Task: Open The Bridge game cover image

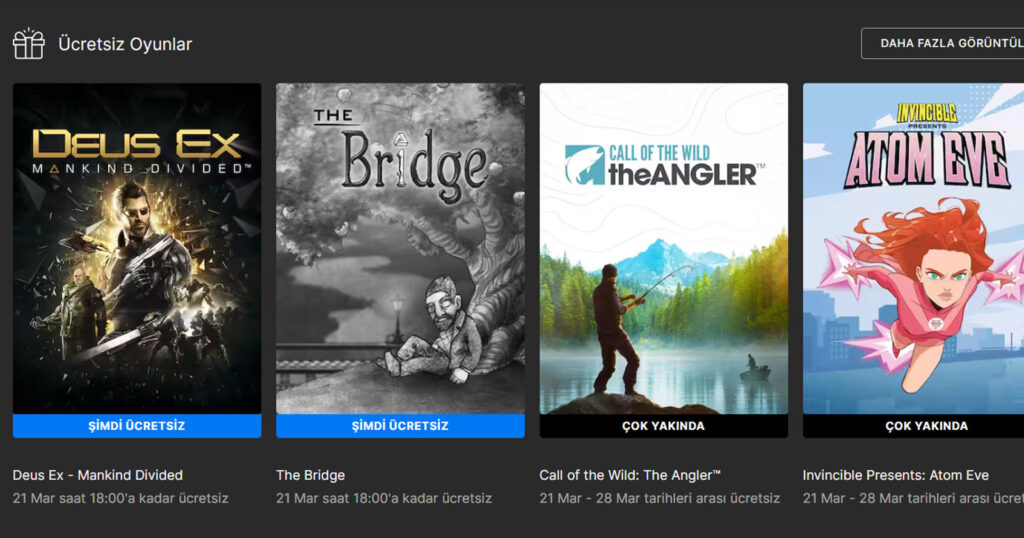Action: (x=400, y=248)
